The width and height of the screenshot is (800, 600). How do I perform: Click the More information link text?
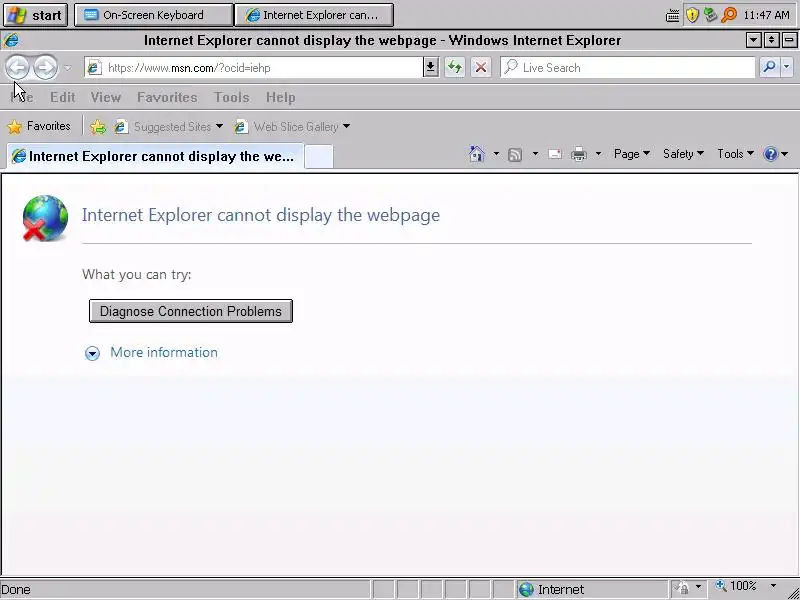point(164,353)
